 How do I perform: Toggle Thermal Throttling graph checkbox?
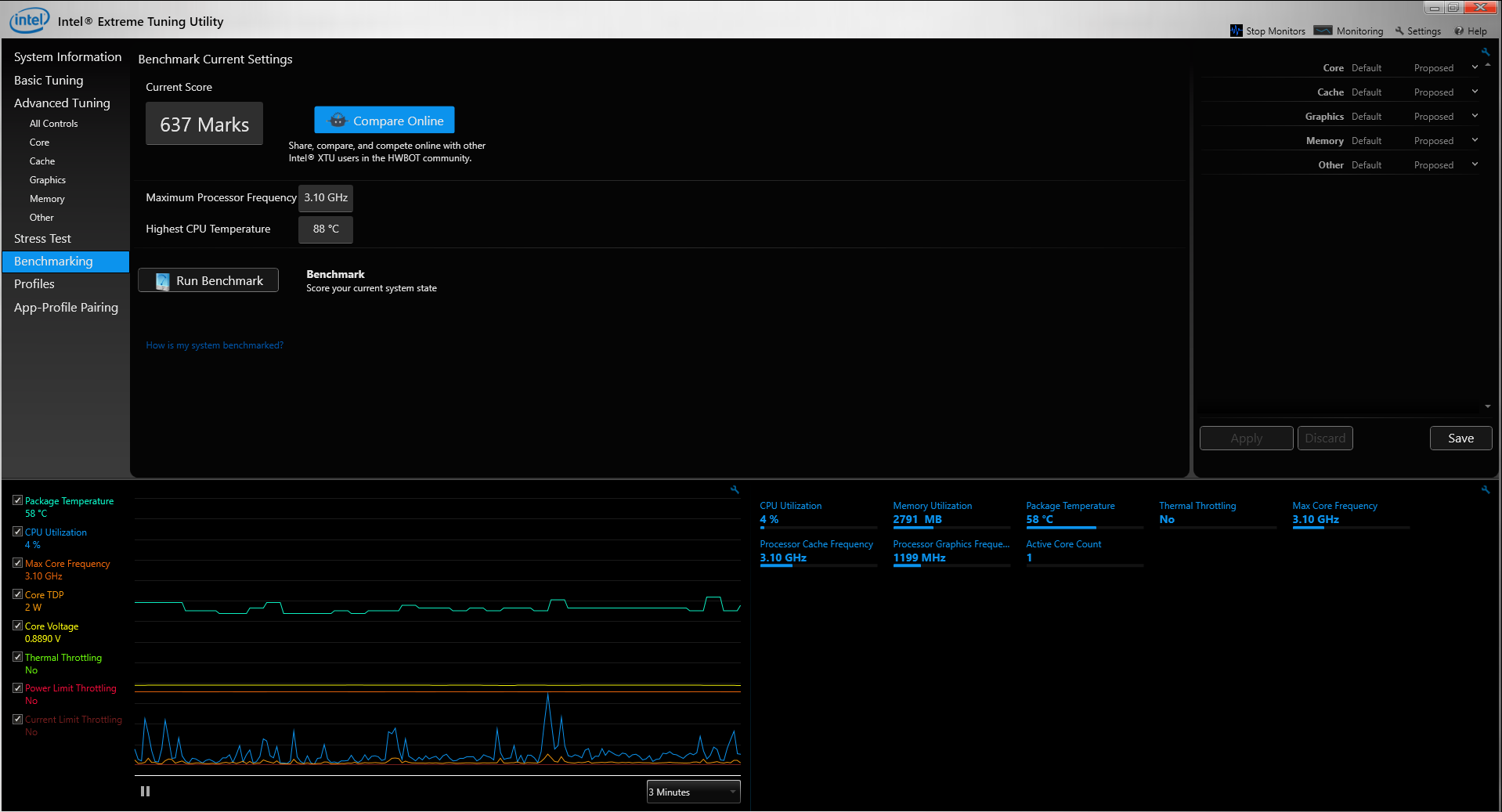(x=17, y=657)
